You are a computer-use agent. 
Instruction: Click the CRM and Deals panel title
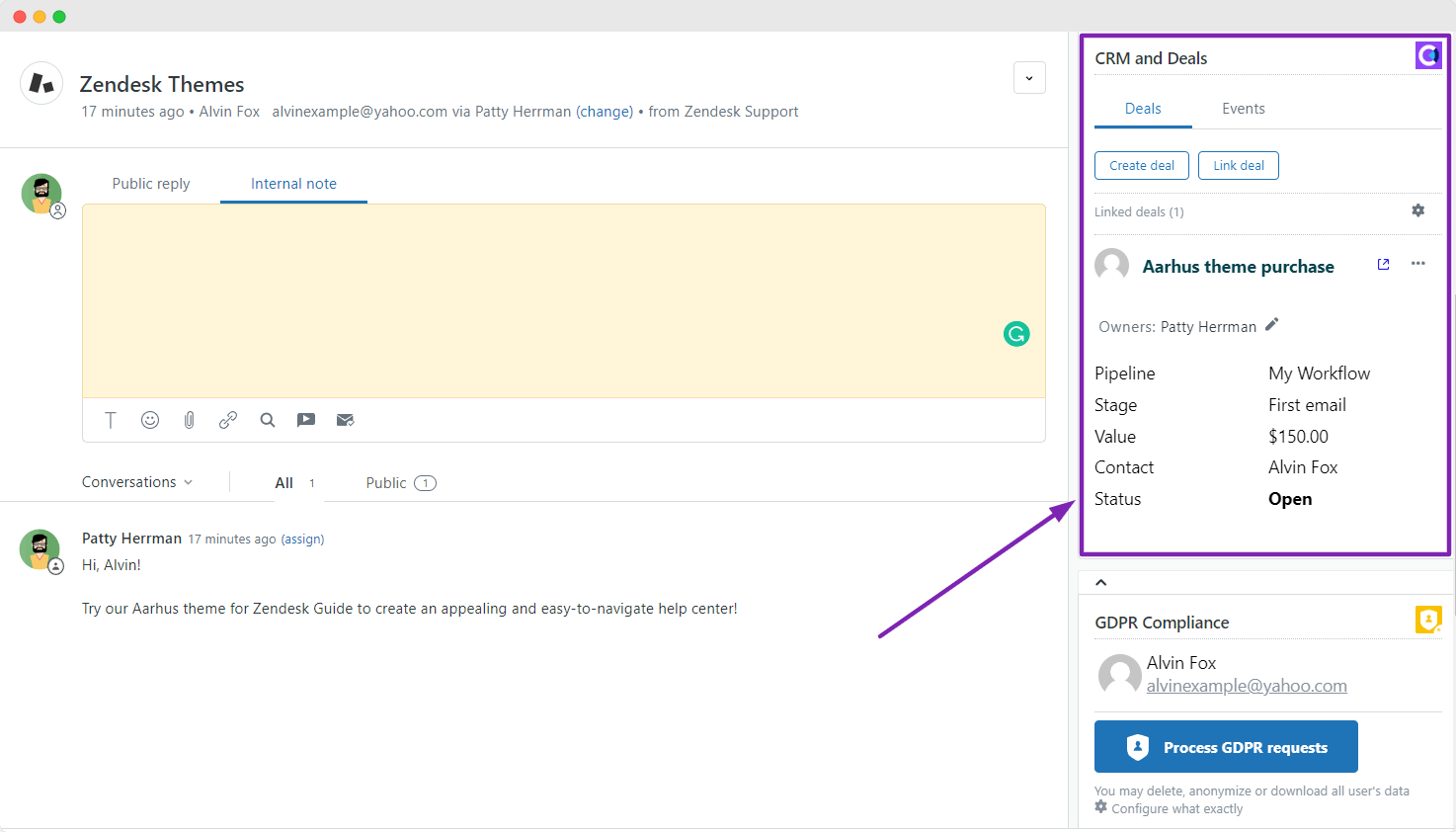1151,58
